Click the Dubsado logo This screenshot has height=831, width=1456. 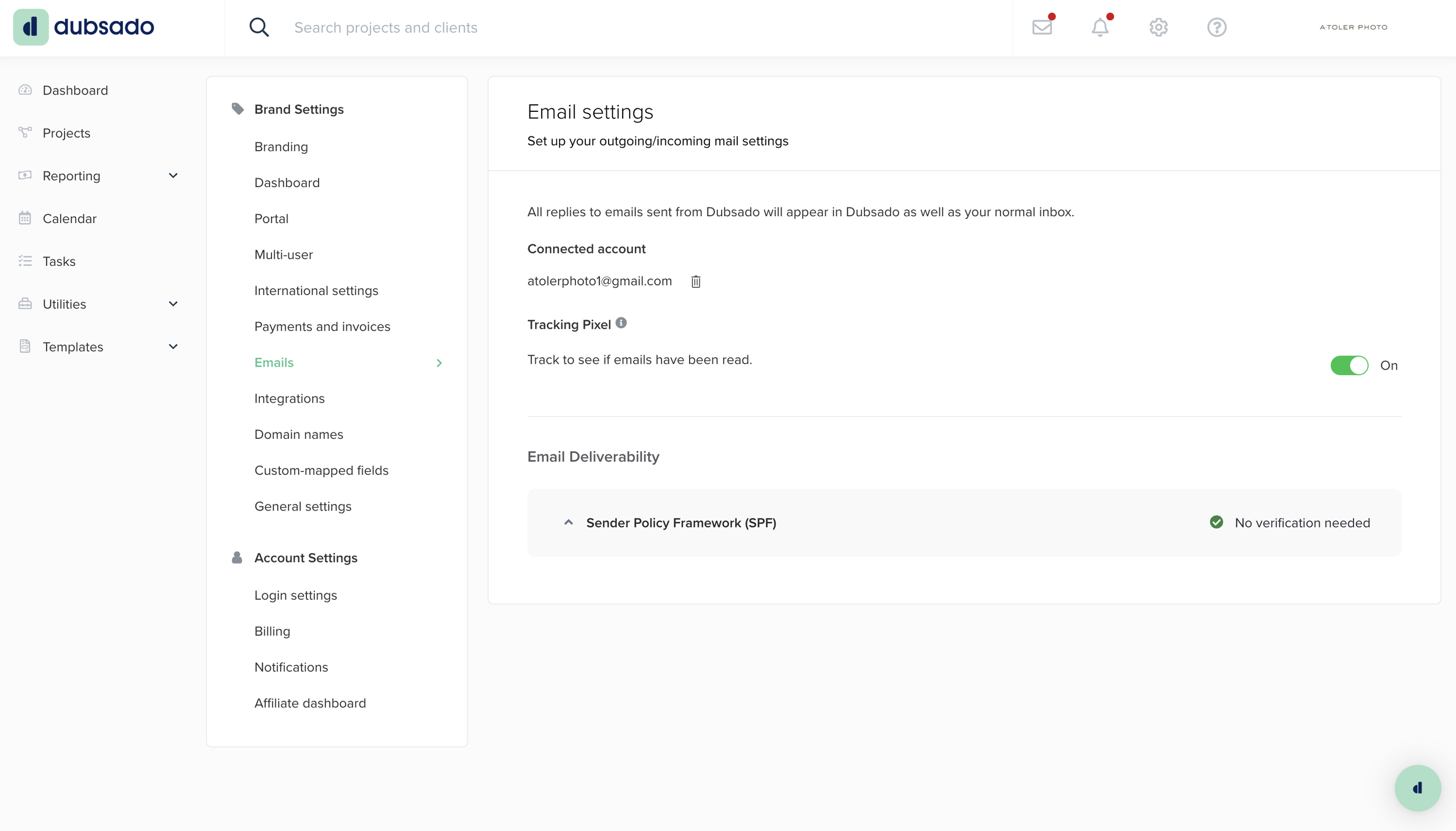pos(84,27)
